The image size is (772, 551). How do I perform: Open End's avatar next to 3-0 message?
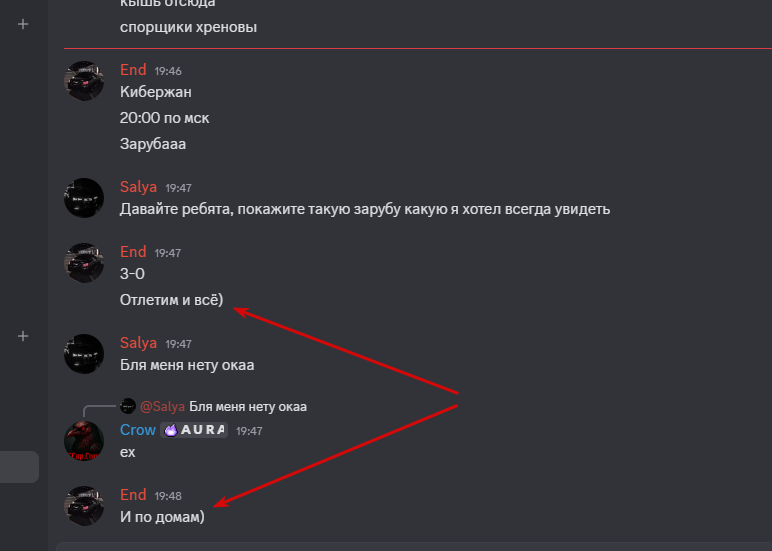[x=84, y=263]
